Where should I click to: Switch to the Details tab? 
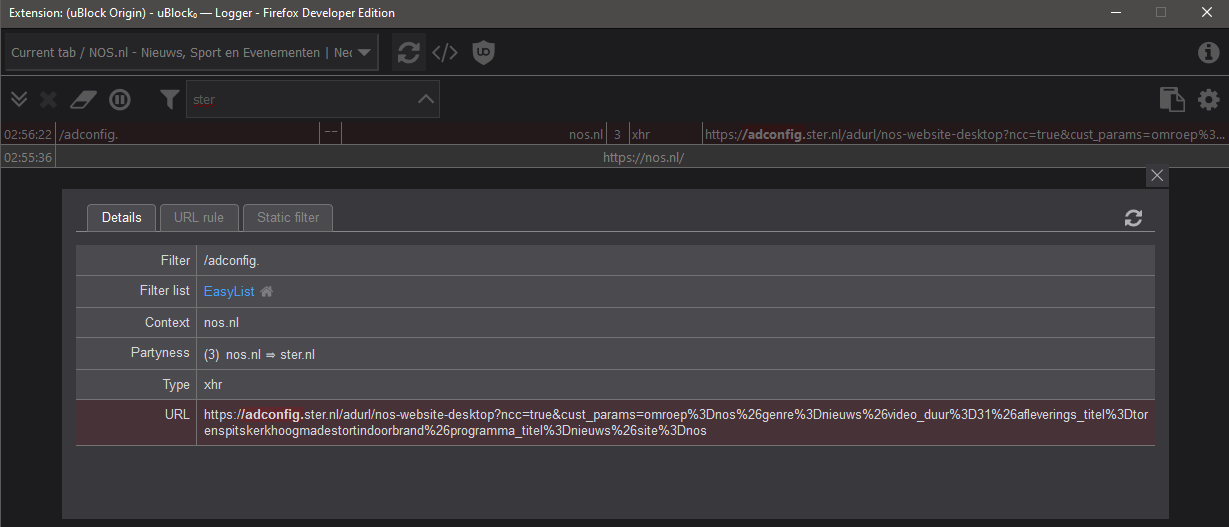click(122, 217)
